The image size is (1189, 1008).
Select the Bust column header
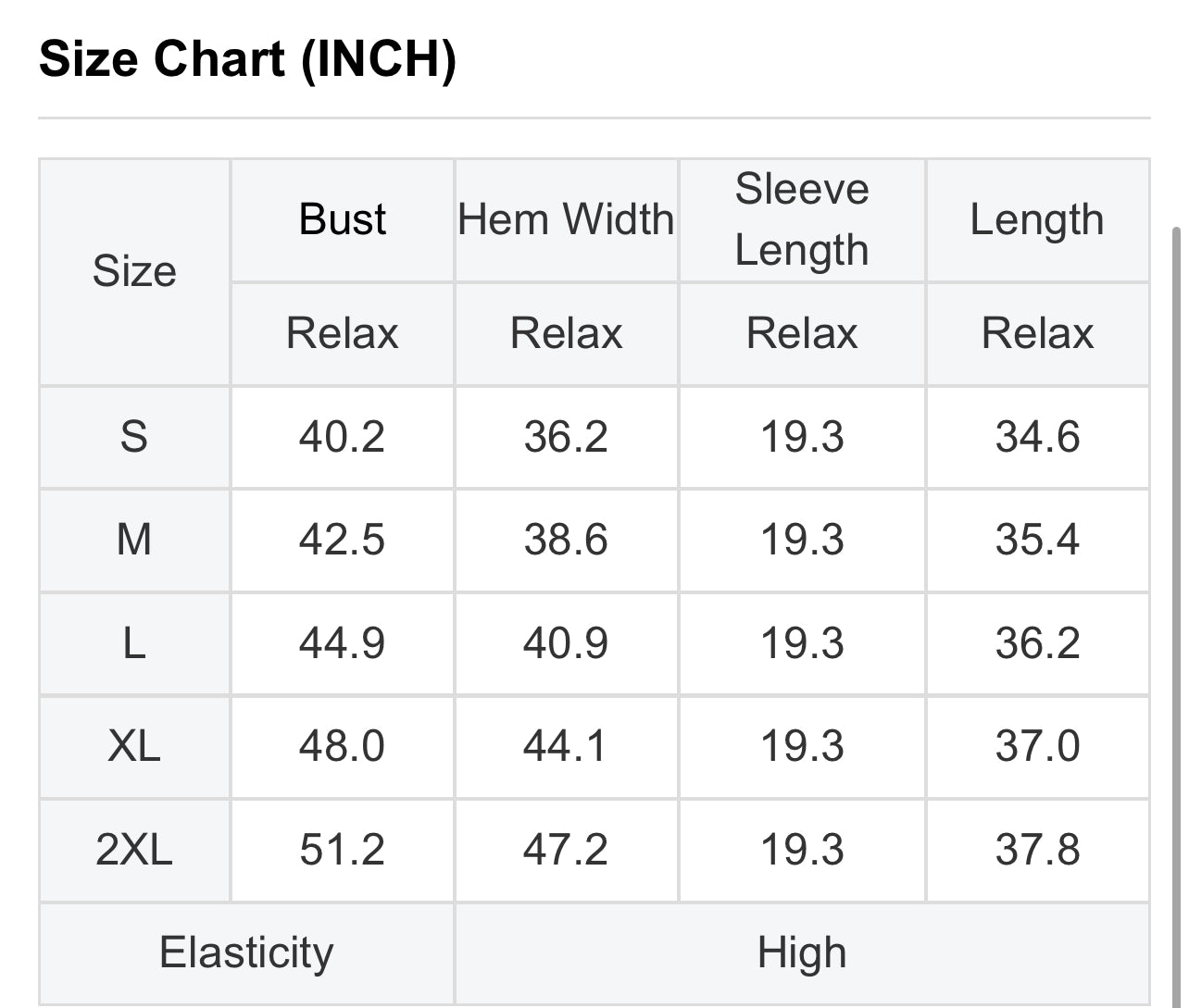(x=342, y=220)
